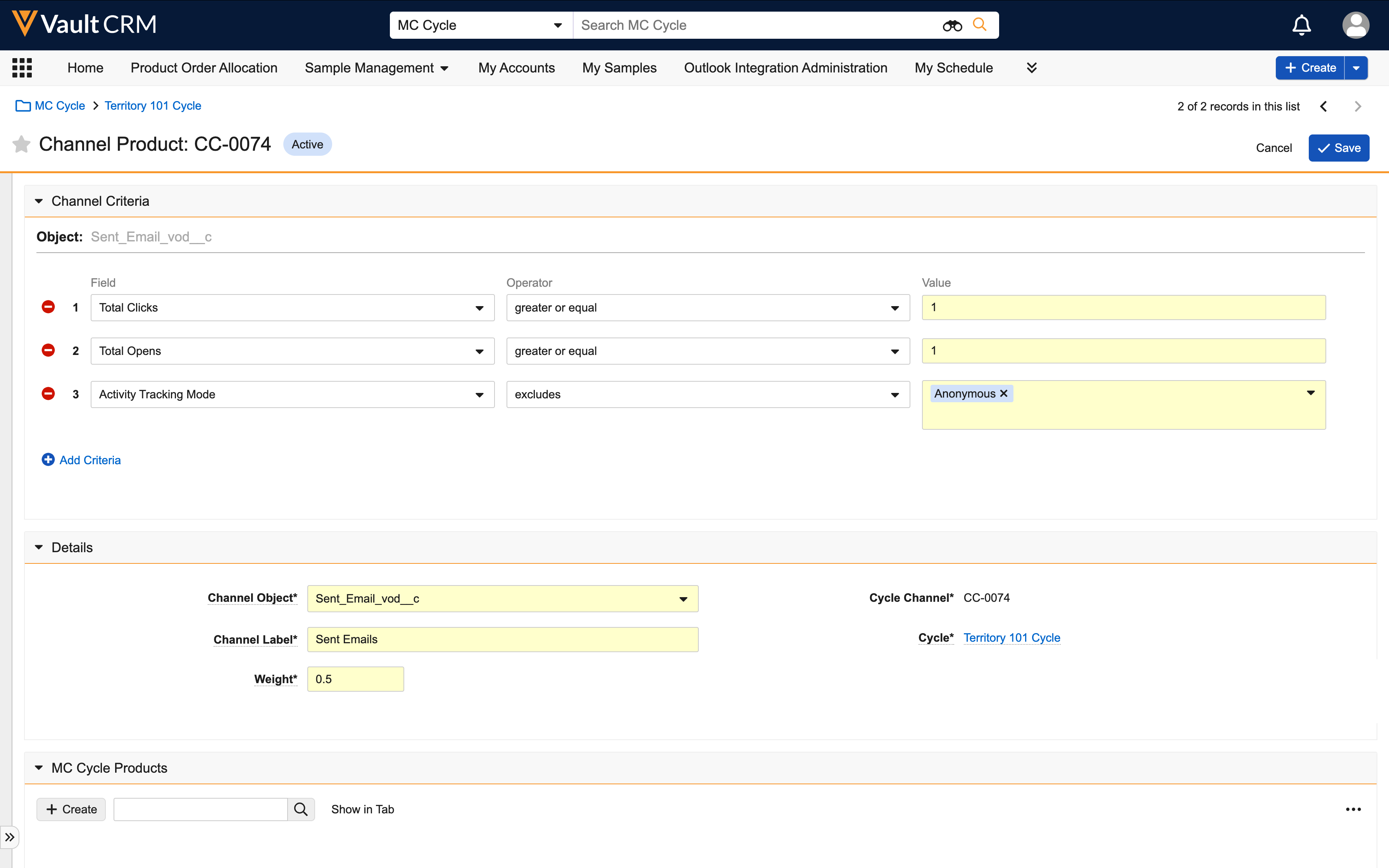Open the app launcher grid icon
The image size is (1389, 868).
pyautogui.click(x=22, y=68)
